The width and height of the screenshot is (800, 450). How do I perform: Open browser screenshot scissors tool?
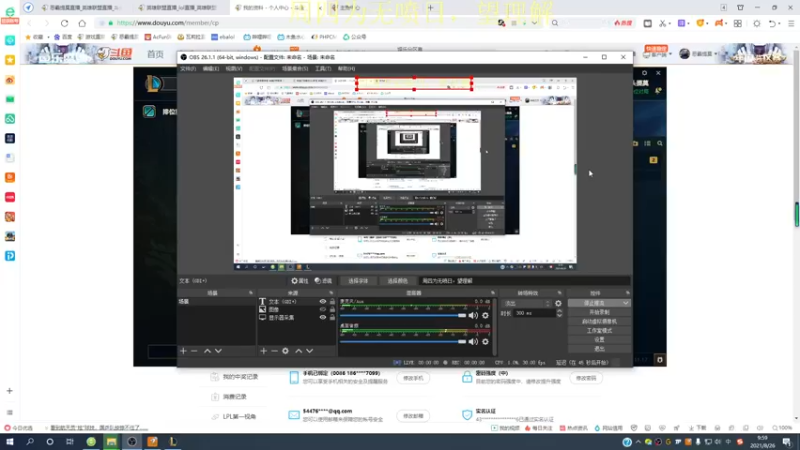coord(662,23)
